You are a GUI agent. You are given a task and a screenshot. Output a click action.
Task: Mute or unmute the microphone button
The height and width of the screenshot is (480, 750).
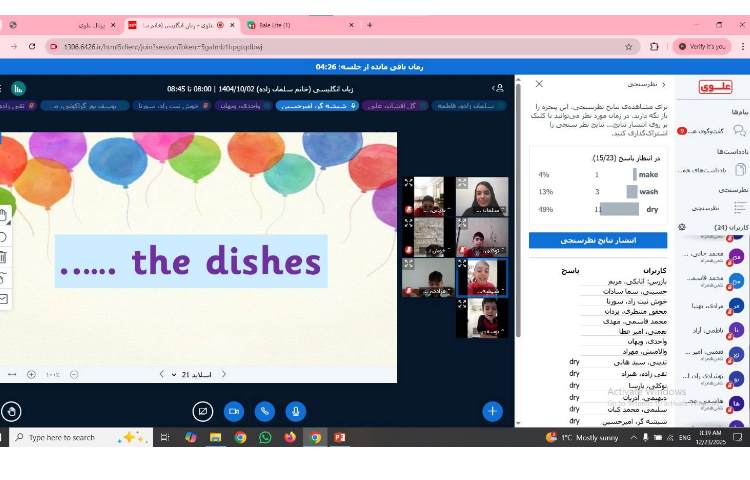tap(296, 411)
